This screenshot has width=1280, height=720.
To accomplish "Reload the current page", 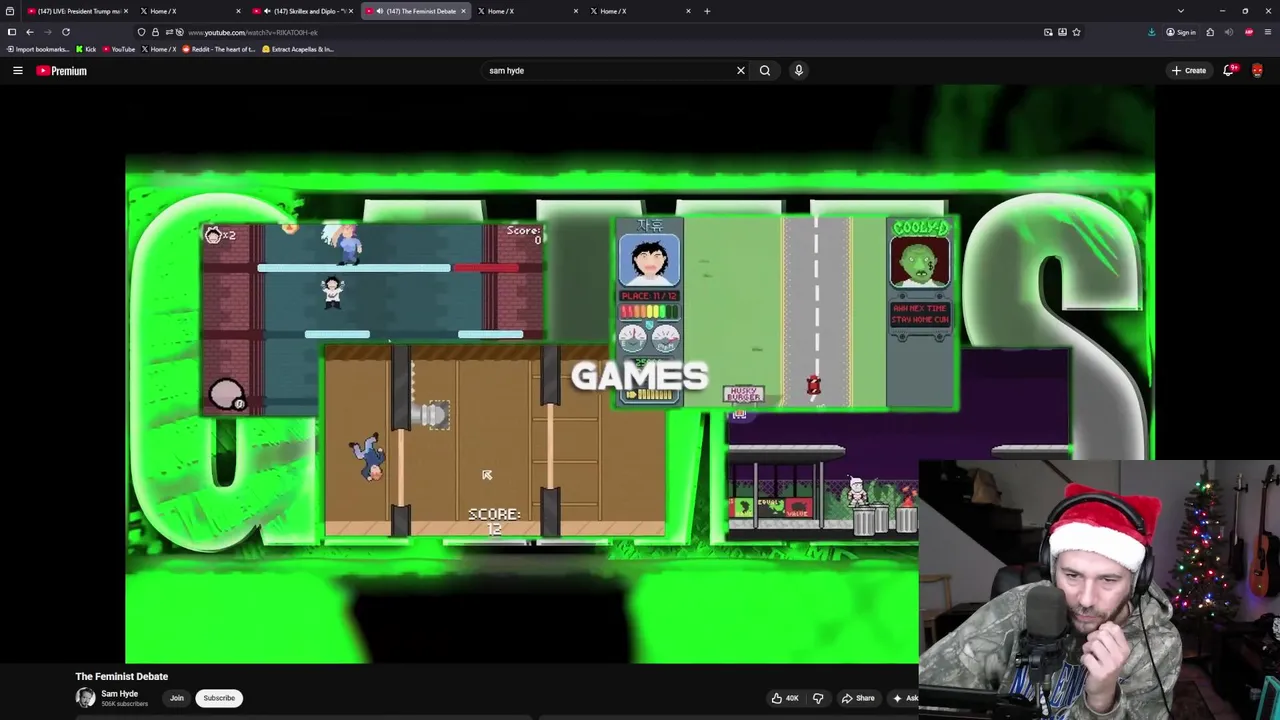I will 66,32.
